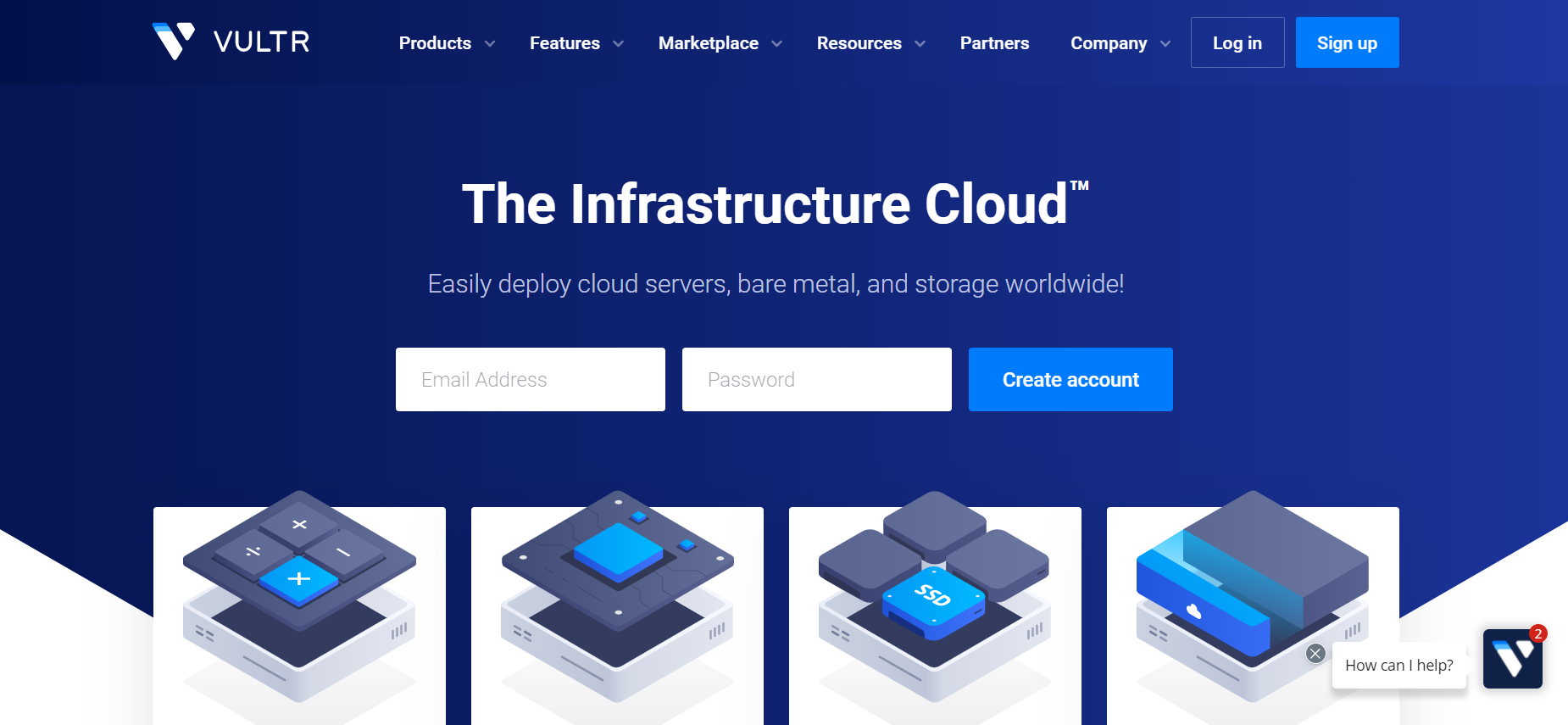Click the Create account button
Viewport: 1568px width, 725px height.
point(1070,380)
